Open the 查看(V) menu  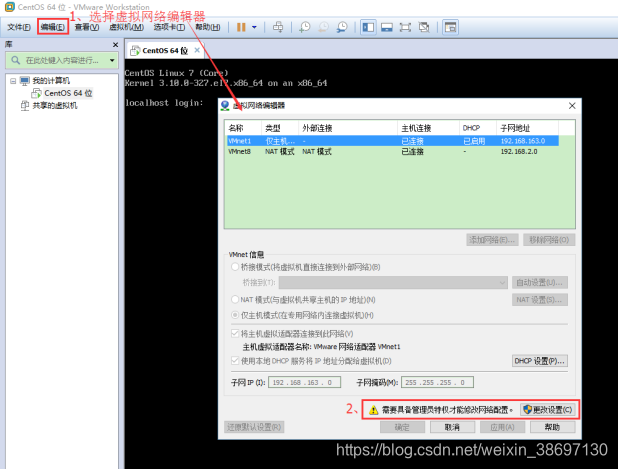pos(87,27)
